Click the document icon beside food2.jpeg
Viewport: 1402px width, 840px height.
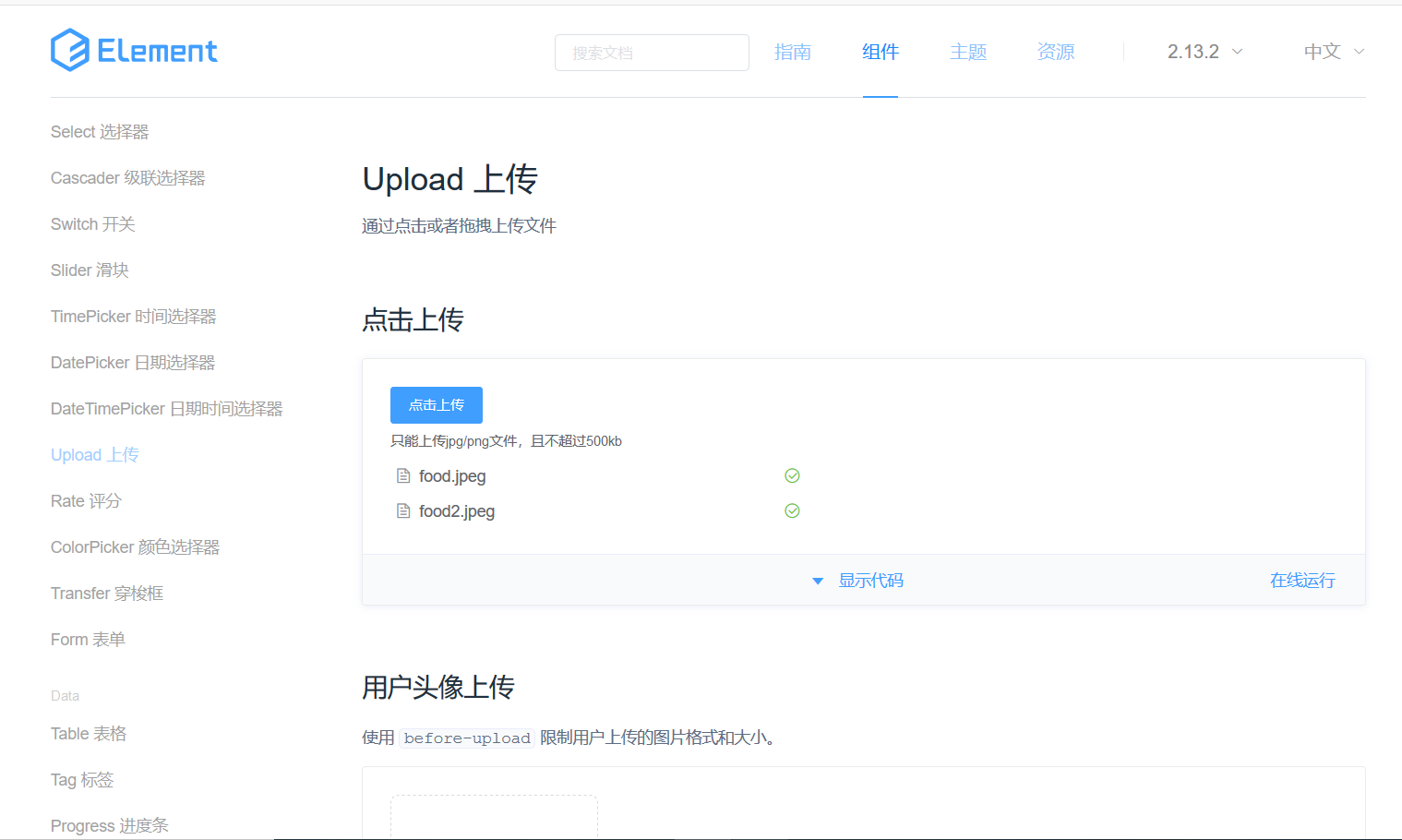(402, 510)
